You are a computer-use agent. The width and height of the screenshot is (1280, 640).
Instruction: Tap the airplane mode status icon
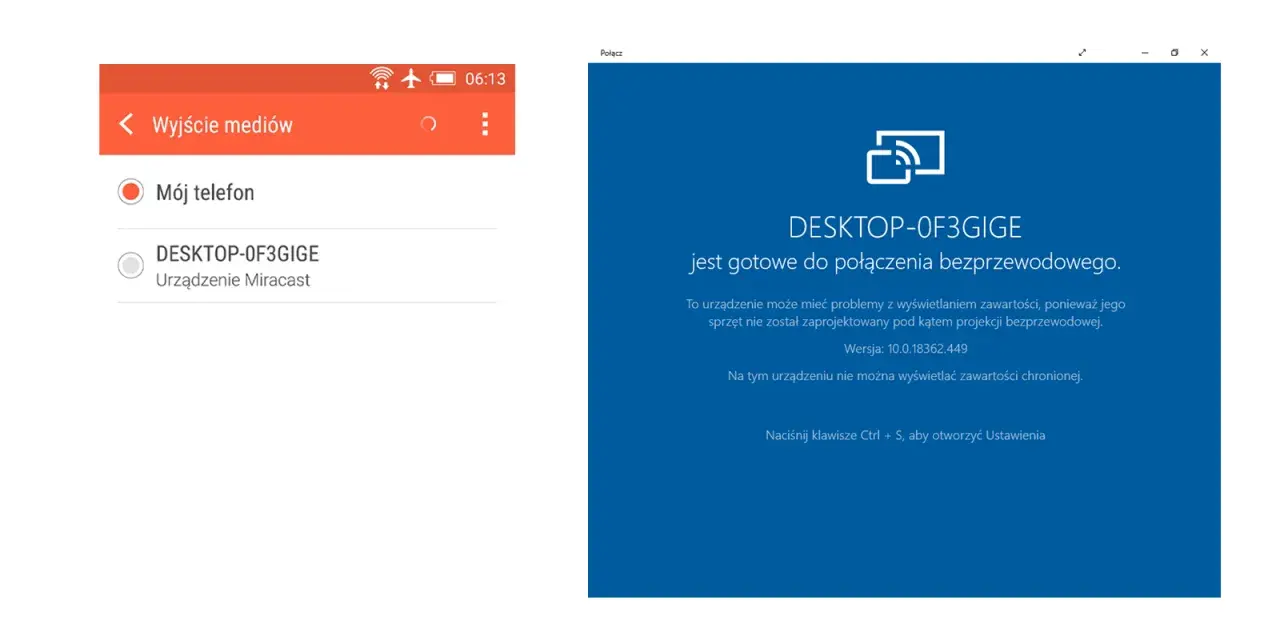(x=410, y=78)
